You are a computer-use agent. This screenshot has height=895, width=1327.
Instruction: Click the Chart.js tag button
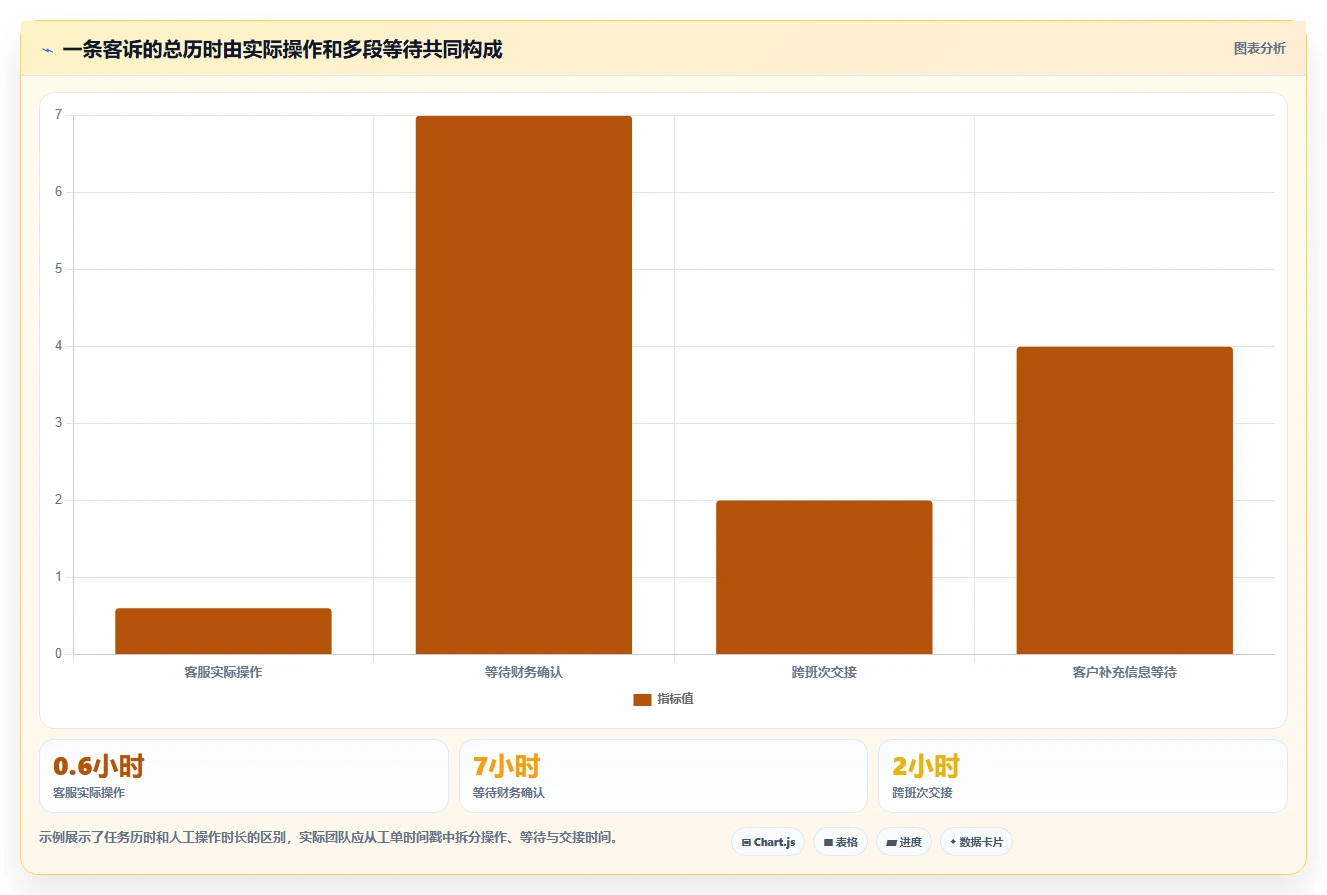[768, 842]
